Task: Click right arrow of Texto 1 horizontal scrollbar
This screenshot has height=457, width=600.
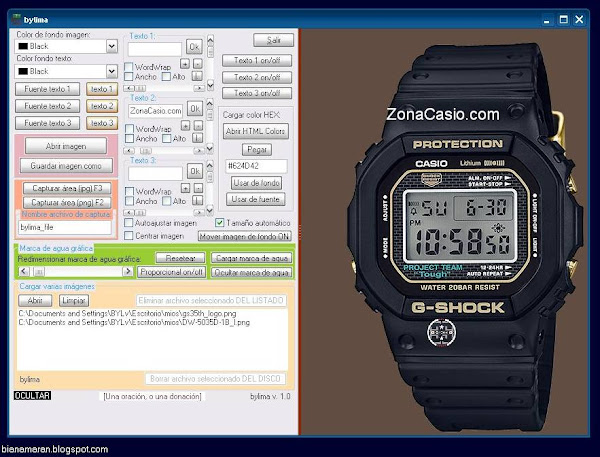Action: pyautogui.click(x=199, y=88)
